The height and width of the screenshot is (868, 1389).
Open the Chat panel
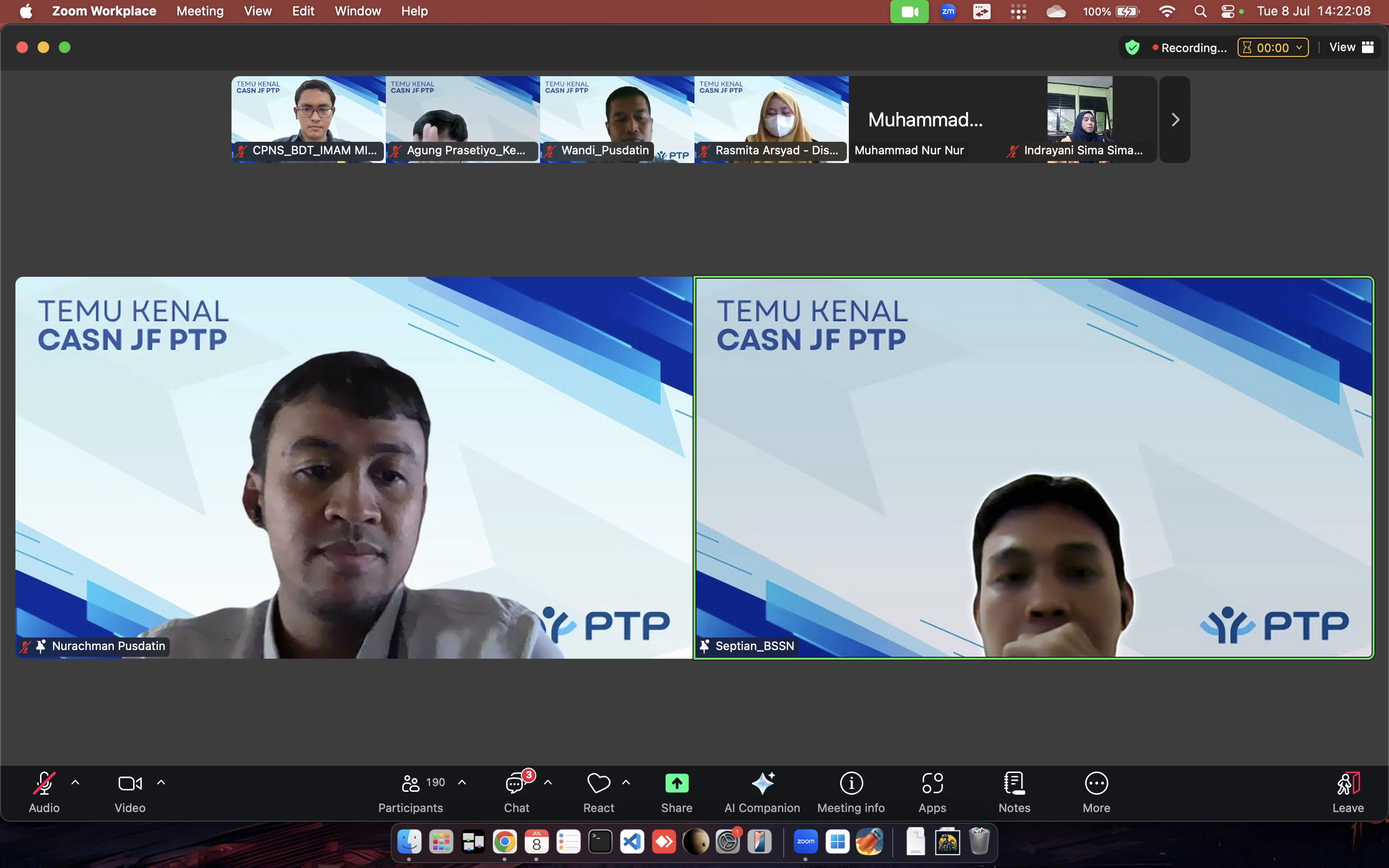(516, 792)
